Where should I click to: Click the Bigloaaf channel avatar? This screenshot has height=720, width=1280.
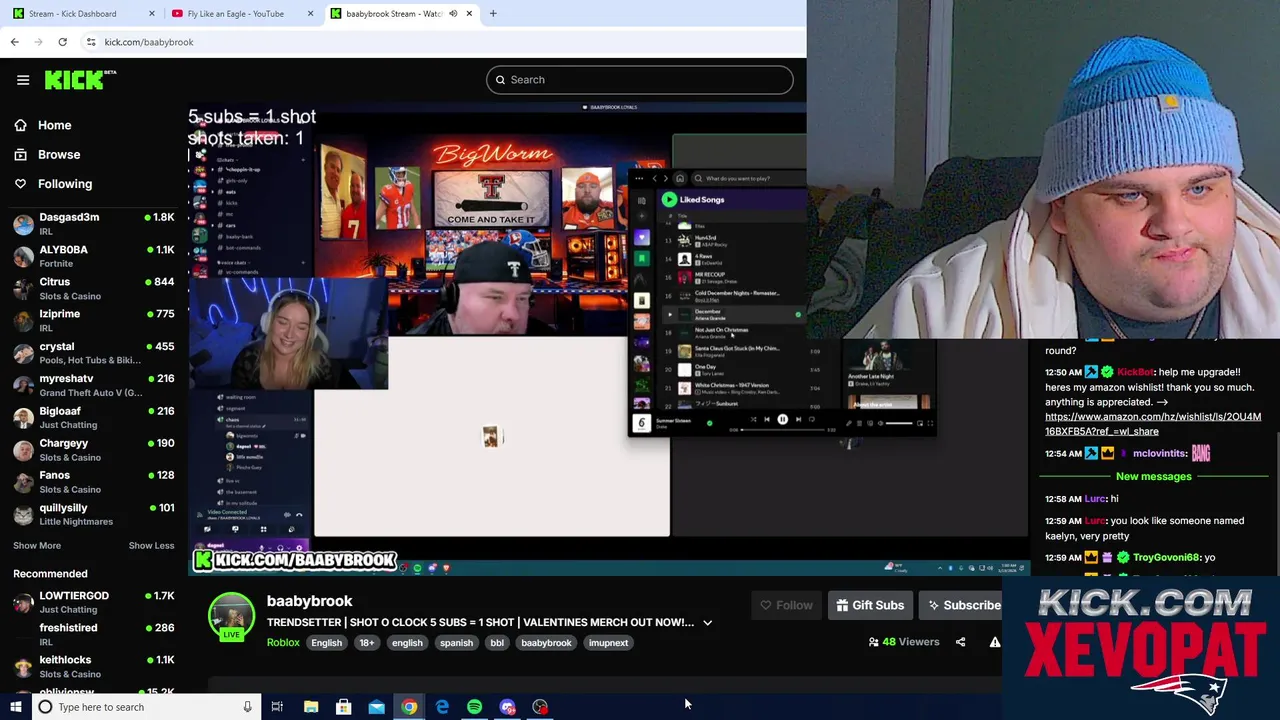pyautogui.click(x=23, y=418)
